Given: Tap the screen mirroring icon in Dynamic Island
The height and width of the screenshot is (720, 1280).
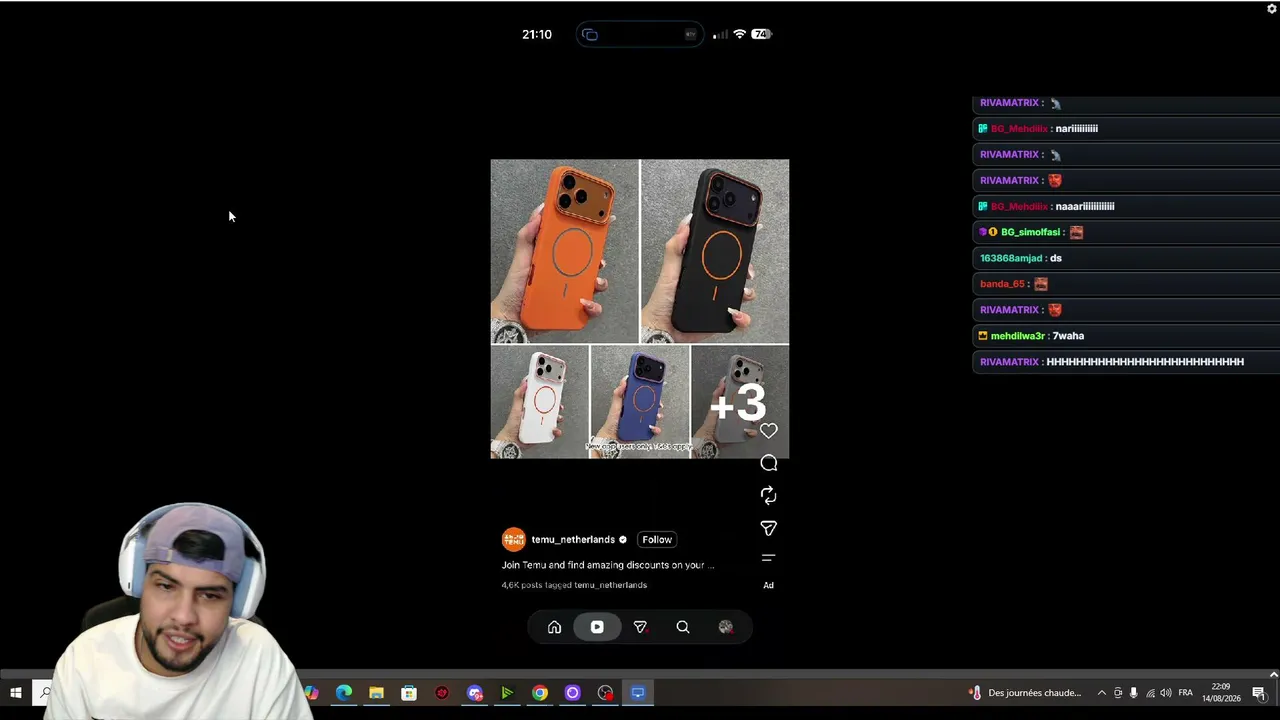Looking at the screenshot, I should coord(590,35).
